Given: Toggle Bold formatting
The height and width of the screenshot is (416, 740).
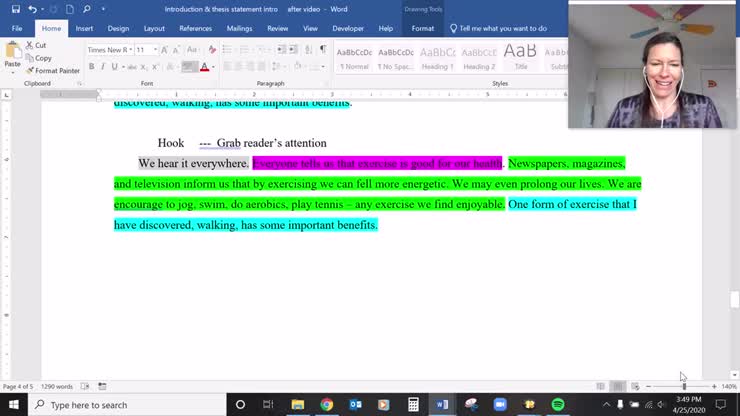Looking at the screenshot, I should coord(91,67).
